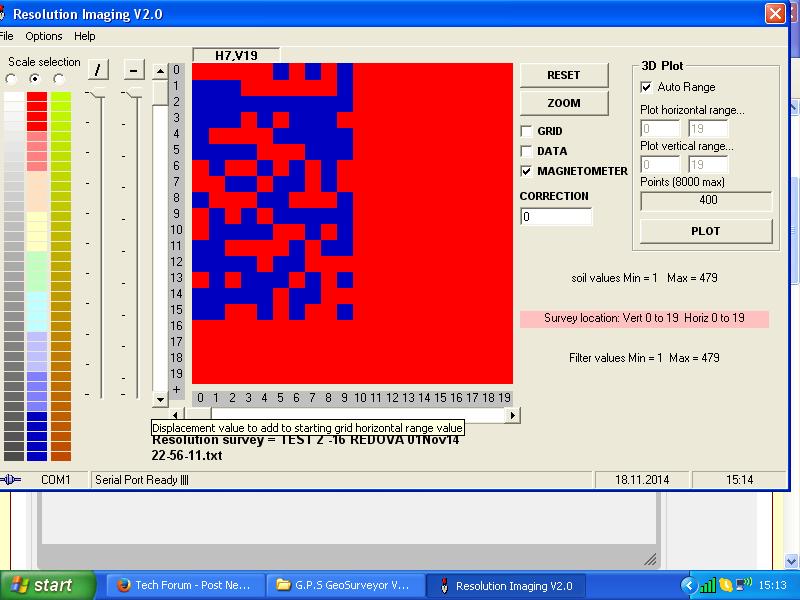Enable the DATA checkbox
Image resolution: width=800 pixels, height=600 pixels.
[x=526, y=151]
